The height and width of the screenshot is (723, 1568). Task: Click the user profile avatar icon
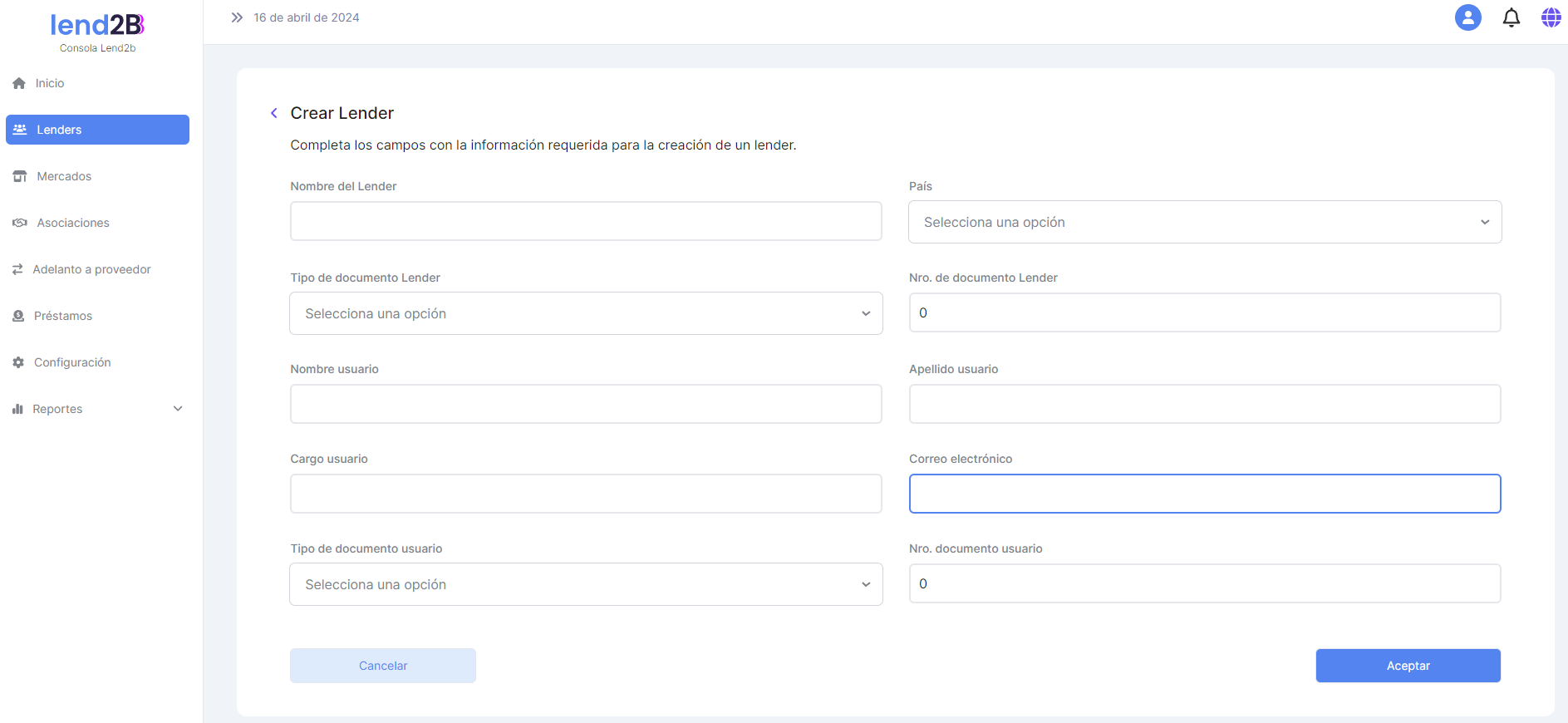click(1467, 17)
